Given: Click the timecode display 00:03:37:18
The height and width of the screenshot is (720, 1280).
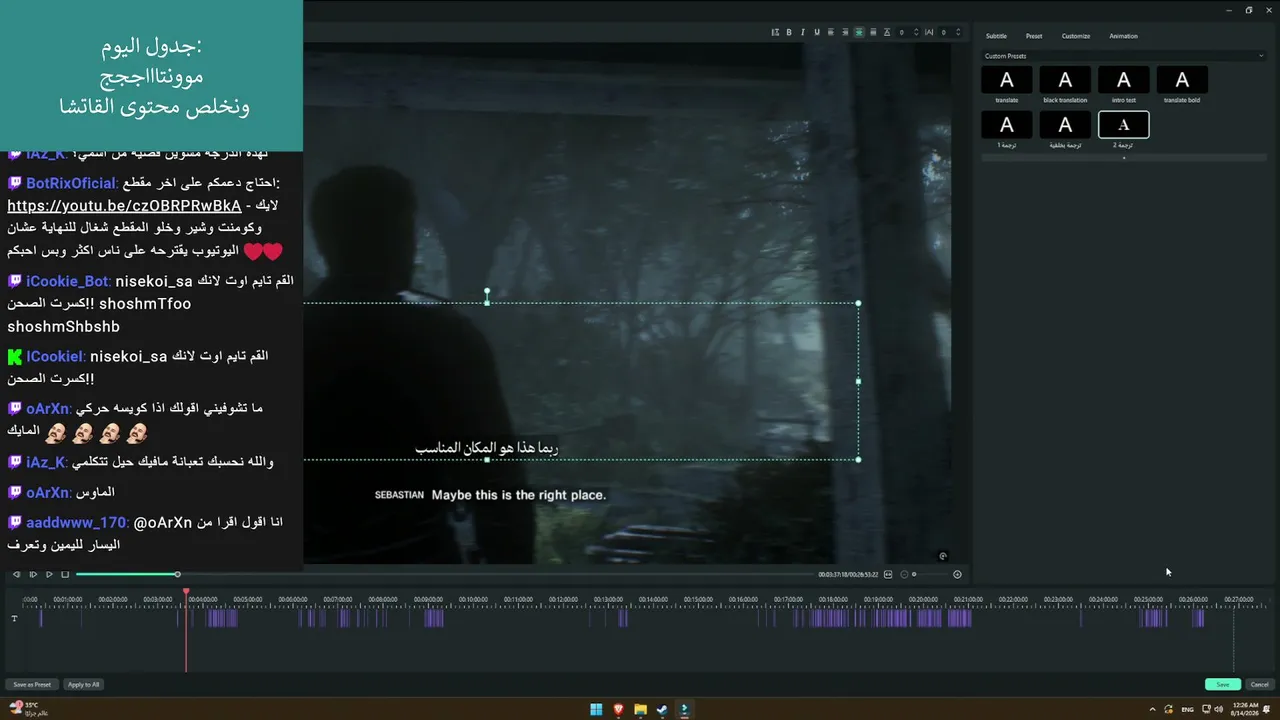Looking at the screenshot, I should pyautogui.click(x=833, y=574).
